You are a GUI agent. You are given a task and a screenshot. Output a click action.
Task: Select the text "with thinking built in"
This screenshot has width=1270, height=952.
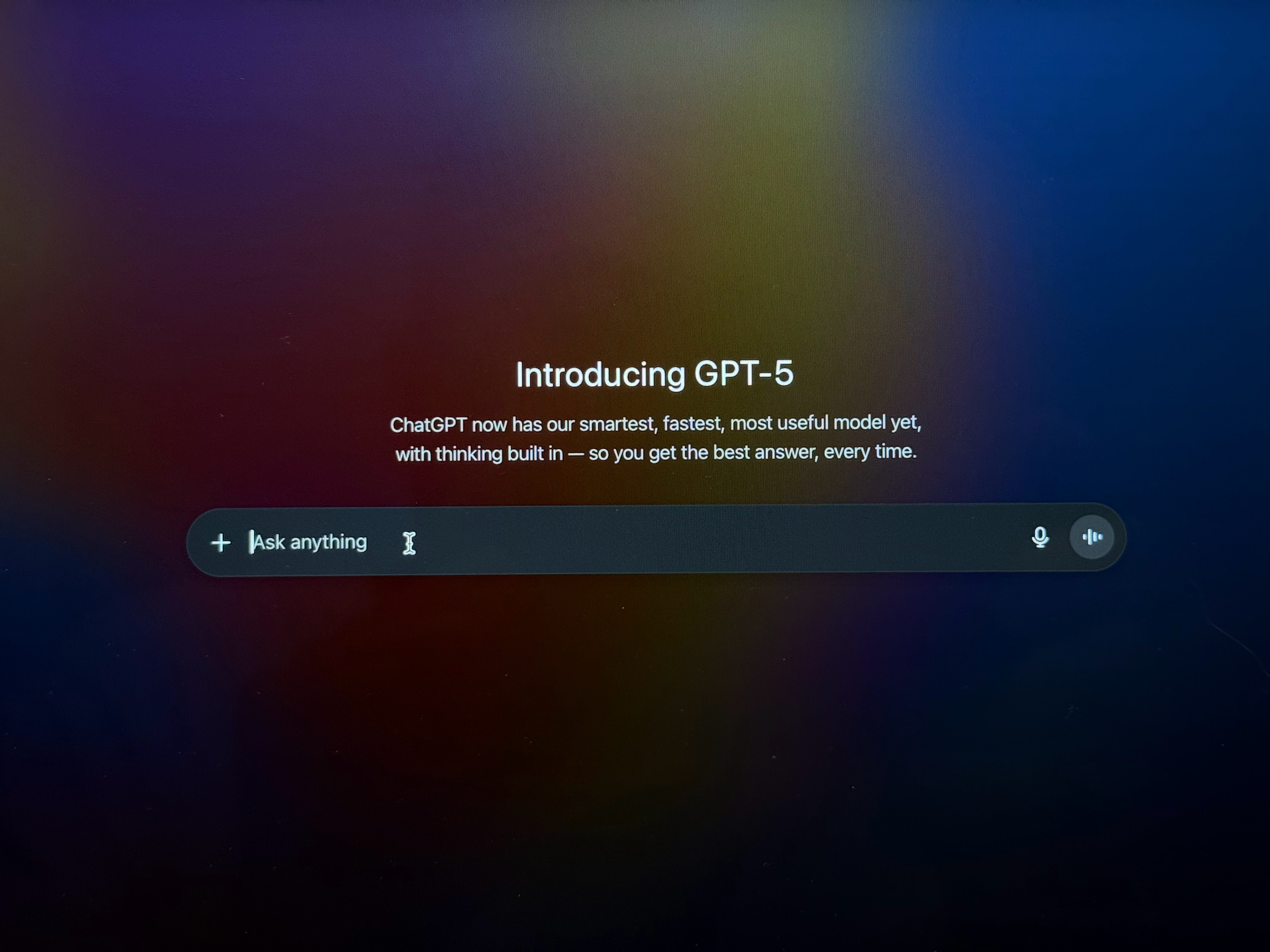[479, 454]
